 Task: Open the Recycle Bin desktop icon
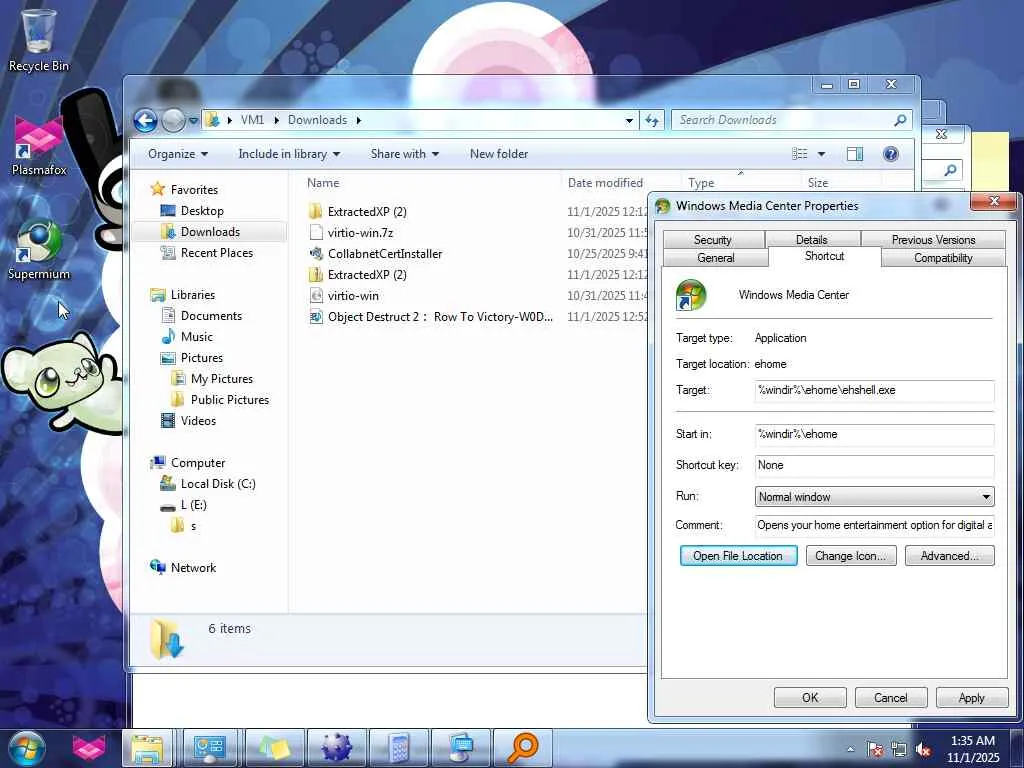[39, 39]
